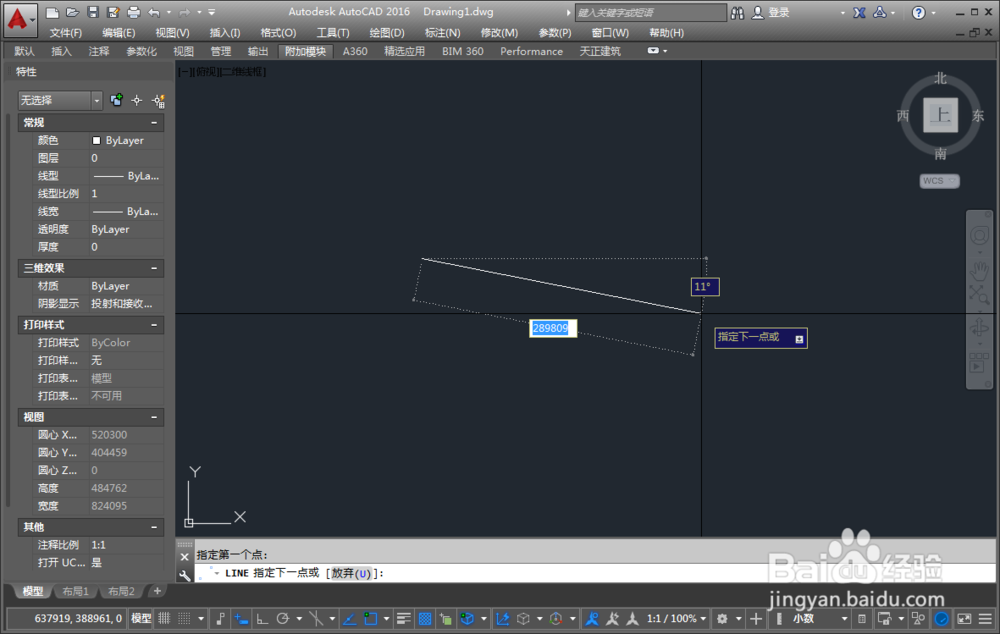Click the A360 triangle icon in title bar
1000x634 pixels.
[879, 12]
